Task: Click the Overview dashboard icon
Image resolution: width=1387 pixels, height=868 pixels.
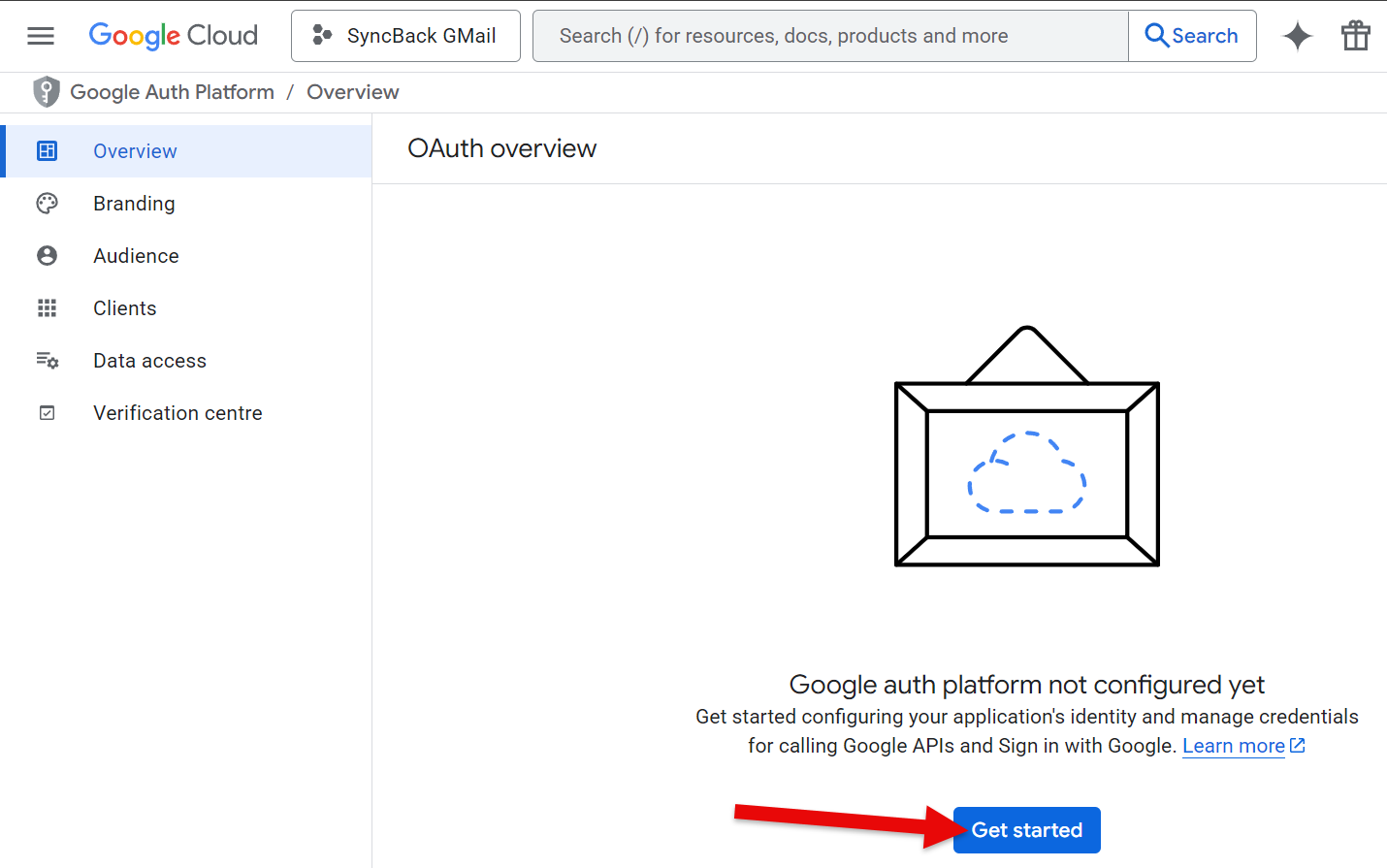Action: pos(47,151)
